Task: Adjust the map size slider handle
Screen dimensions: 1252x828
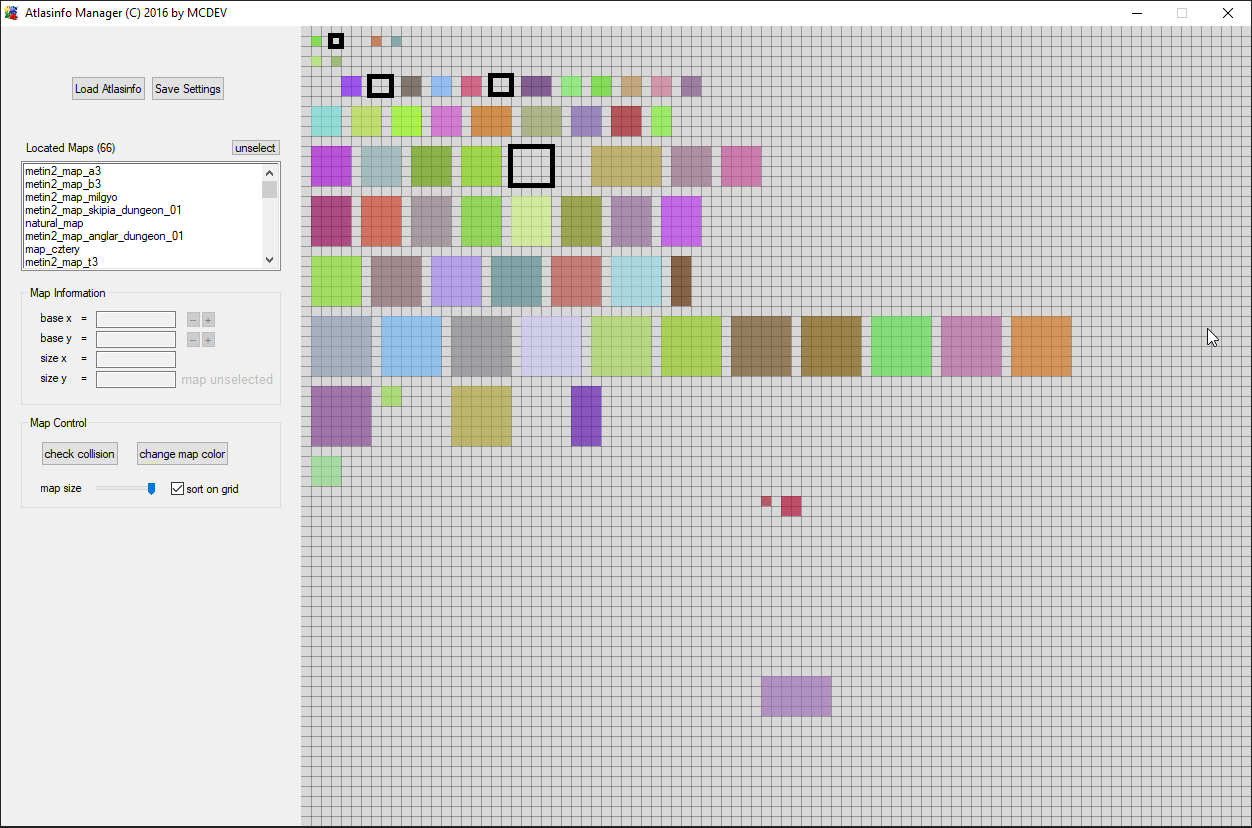Action: (x=151, y=489)
